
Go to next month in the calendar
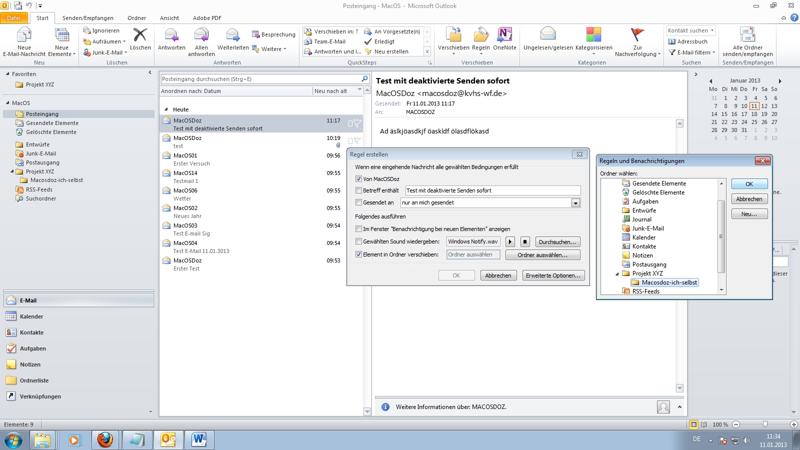pyautogui.click(x=780, y=81)
